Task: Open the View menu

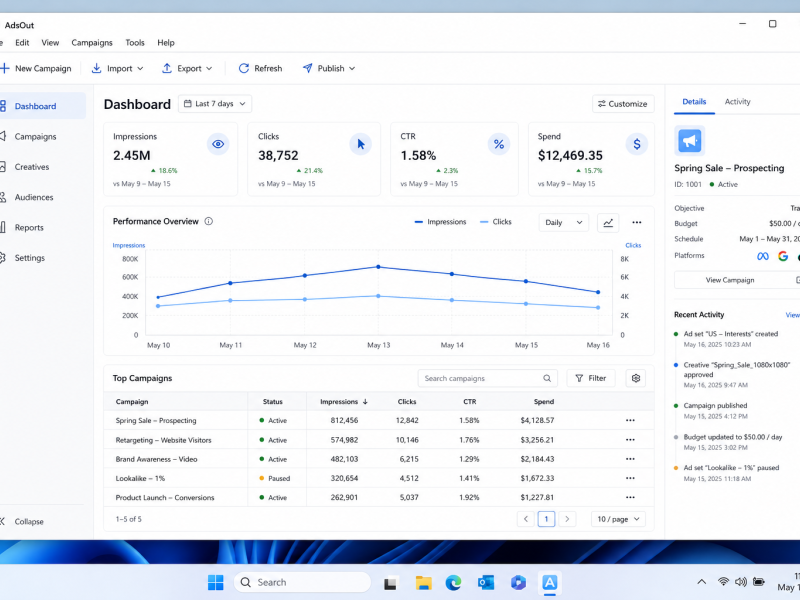Action: [x=50, y=43]
